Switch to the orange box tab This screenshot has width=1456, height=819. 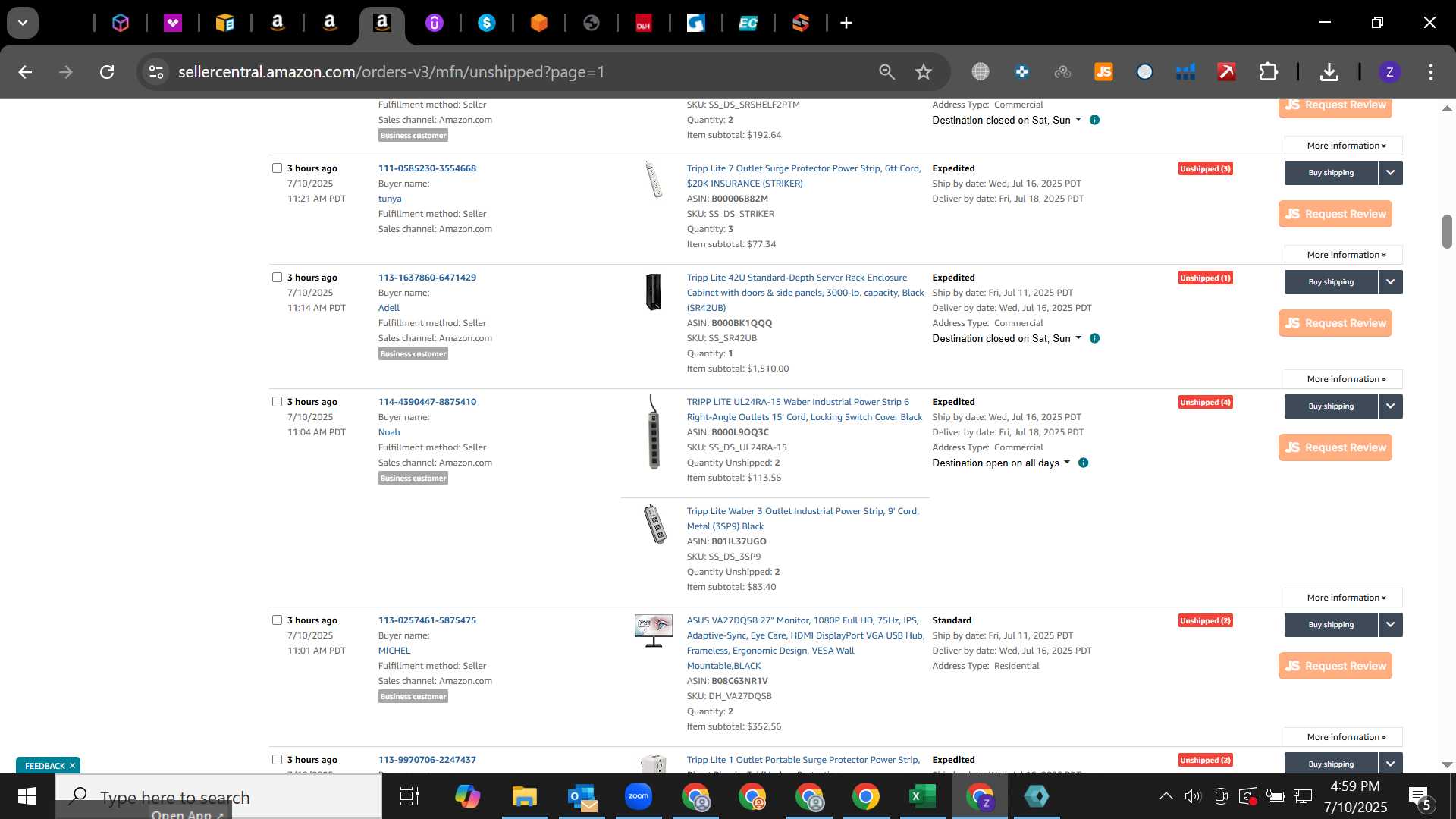pyautogui.click(x=539, y=23)
